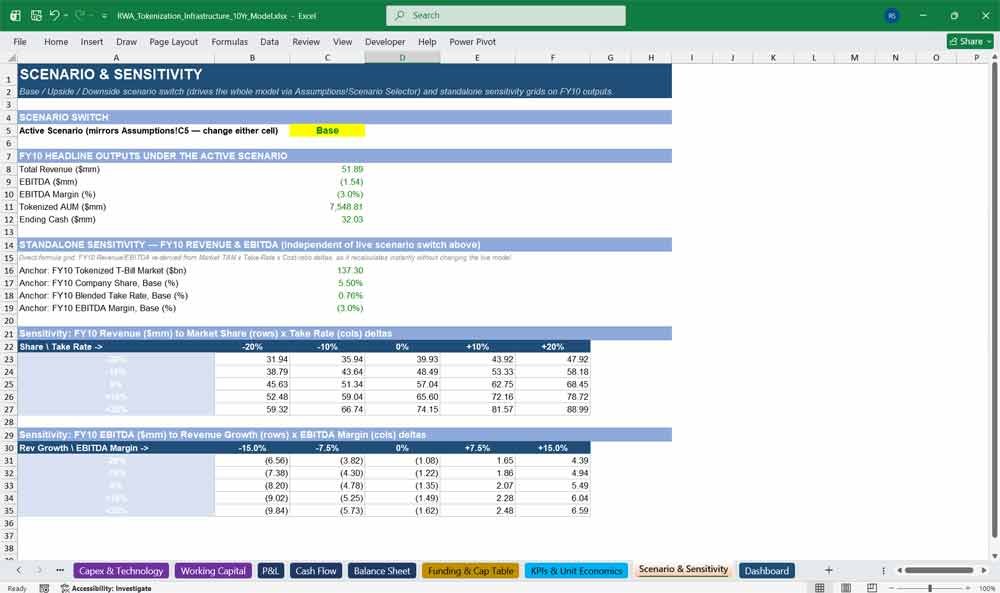Click the Total Revenue value 51.89
1000x593 pixels.
click(x=352, y=169)
